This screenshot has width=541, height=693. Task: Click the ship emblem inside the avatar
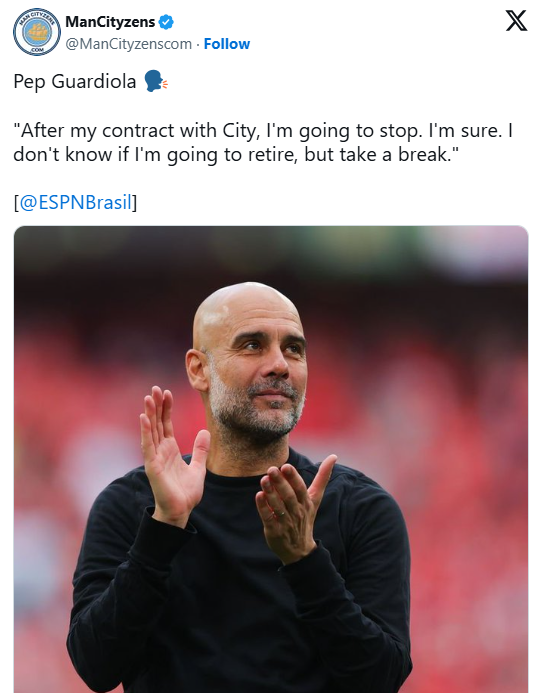click(37, 32)
